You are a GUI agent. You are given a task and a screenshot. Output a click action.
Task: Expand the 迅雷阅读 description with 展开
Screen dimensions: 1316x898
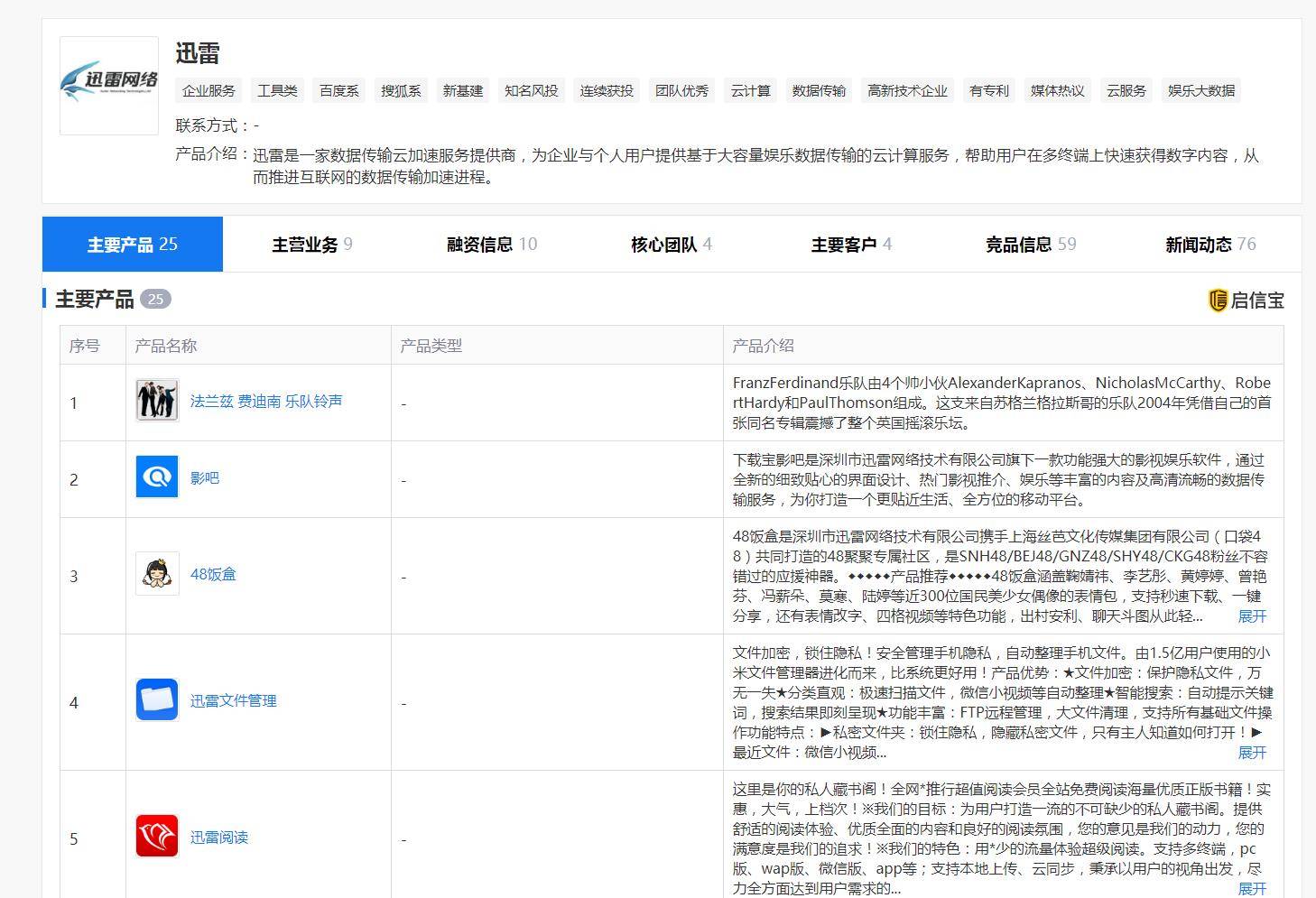1252,889
